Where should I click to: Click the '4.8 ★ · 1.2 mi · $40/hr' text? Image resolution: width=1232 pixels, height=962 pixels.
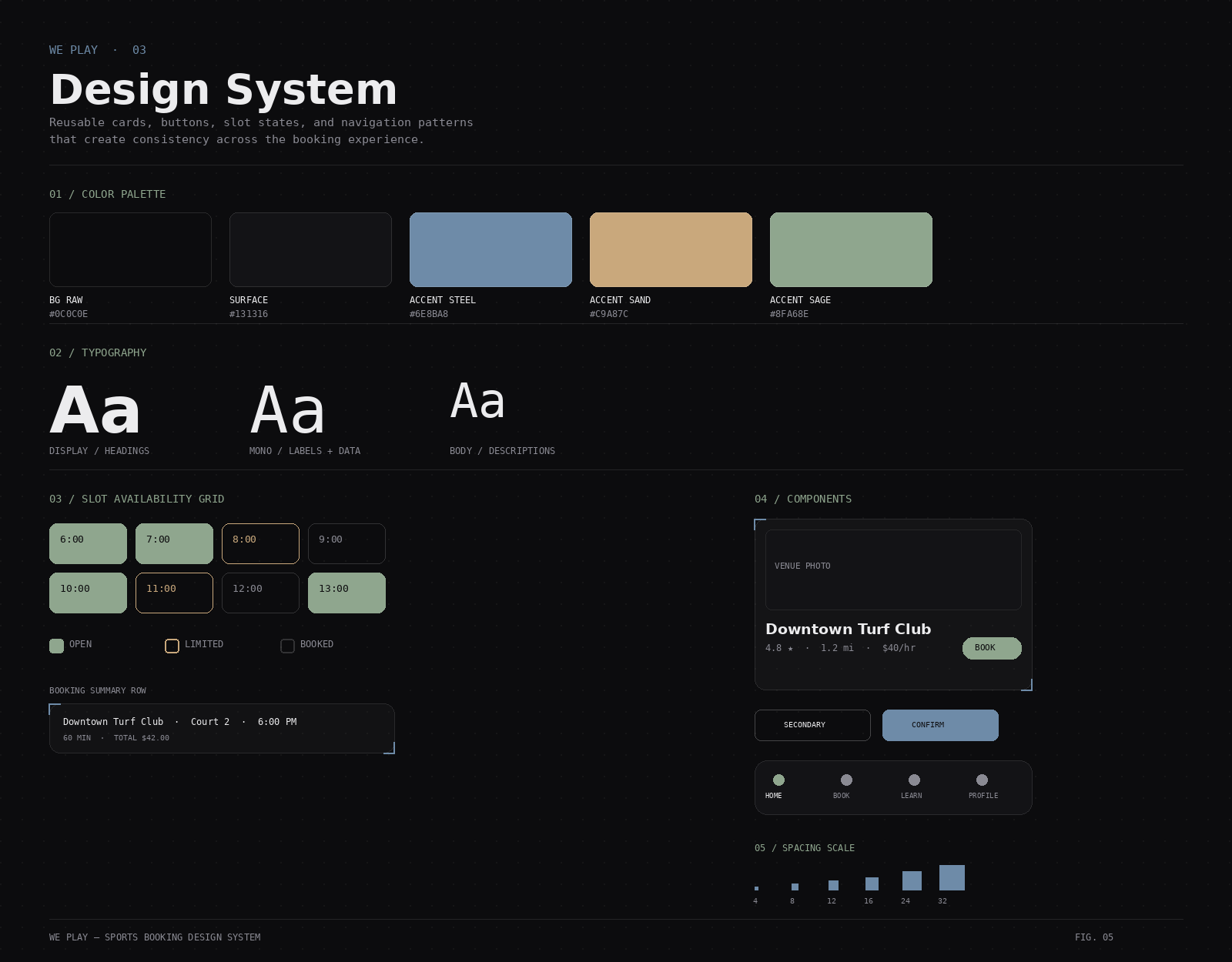(x=840, y=648)
